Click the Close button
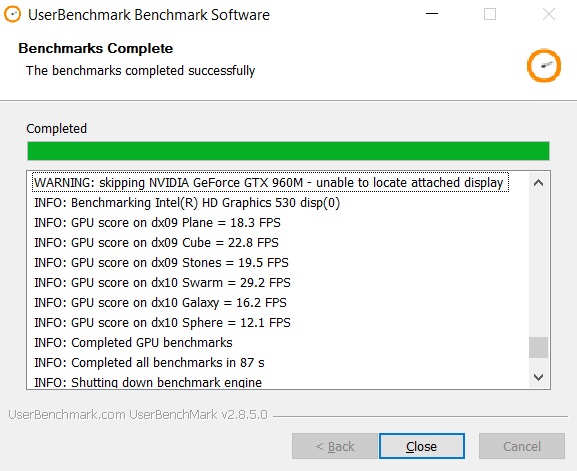Viewport: 577px width, 471px height. click(x=422, y=446)
